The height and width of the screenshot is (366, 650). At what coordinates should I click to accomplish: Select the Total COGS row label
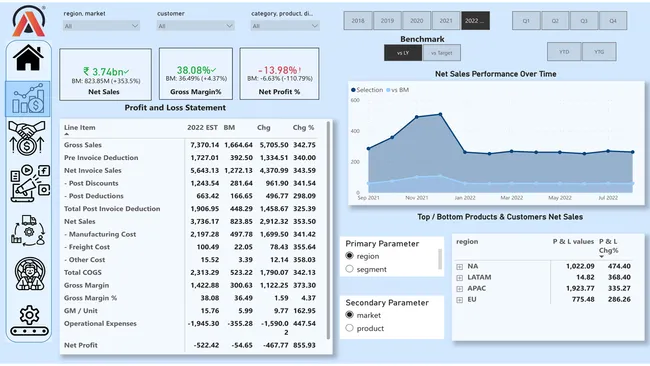82,272
